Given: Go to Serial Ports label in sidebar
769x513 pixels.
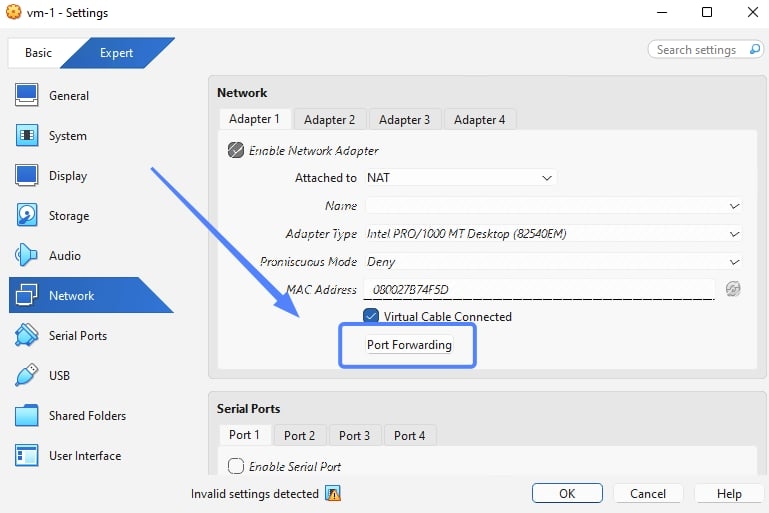Looking at the screenshot, I should [x=77, y=335].
